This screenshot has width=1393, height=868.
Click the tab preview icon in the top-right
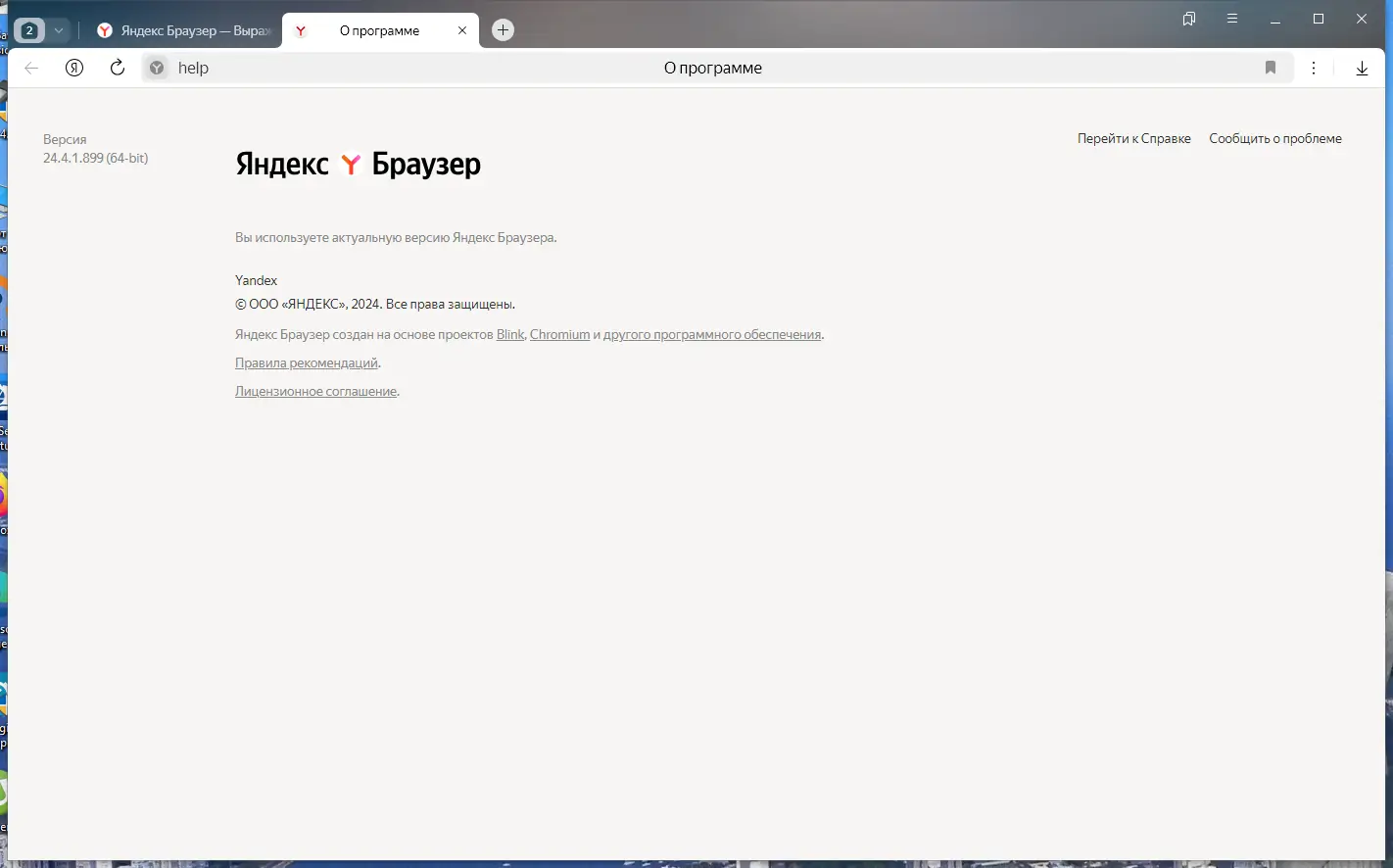[1188, 18]
